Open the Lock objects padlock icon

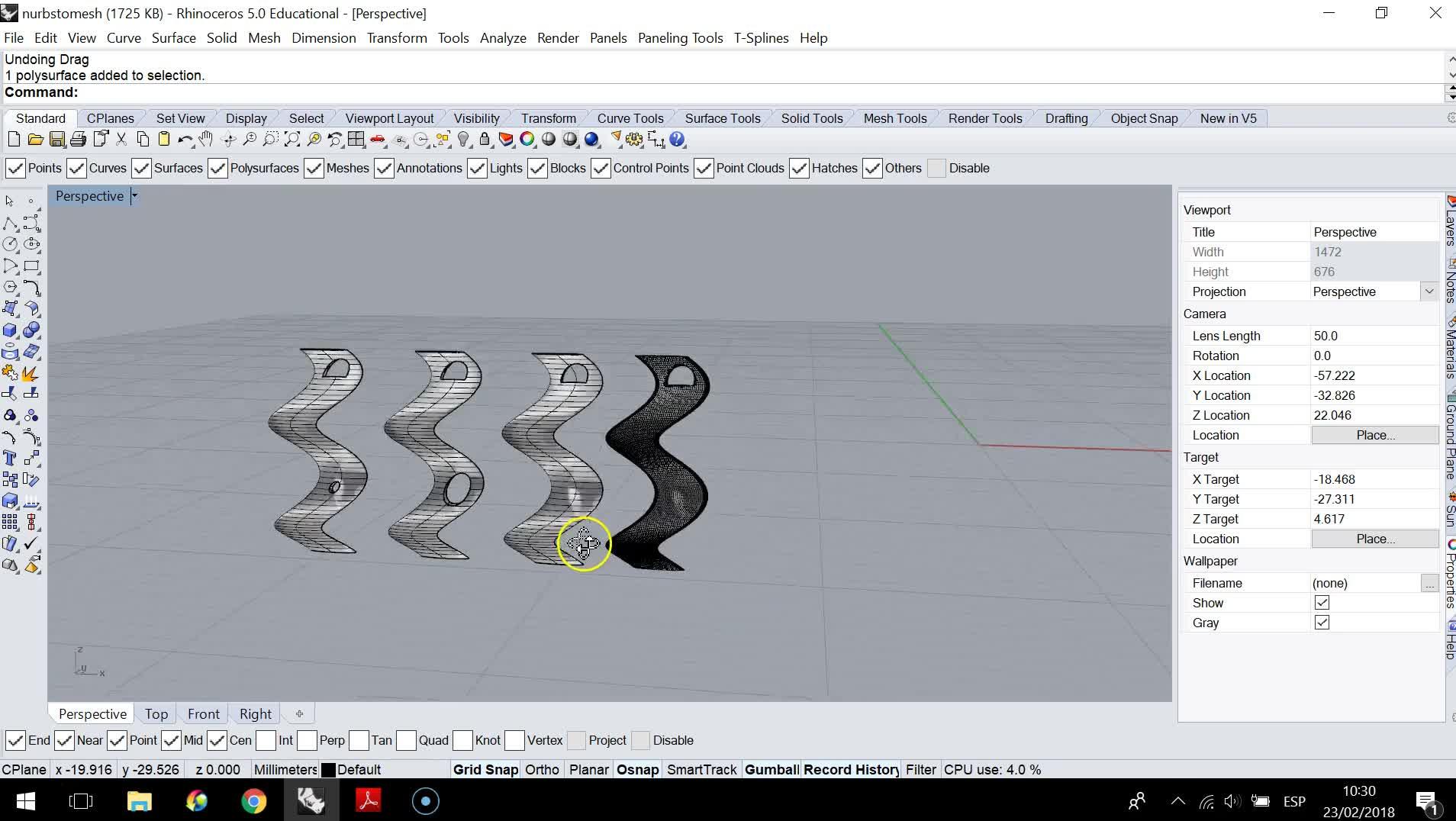click(x=485, y=140)
